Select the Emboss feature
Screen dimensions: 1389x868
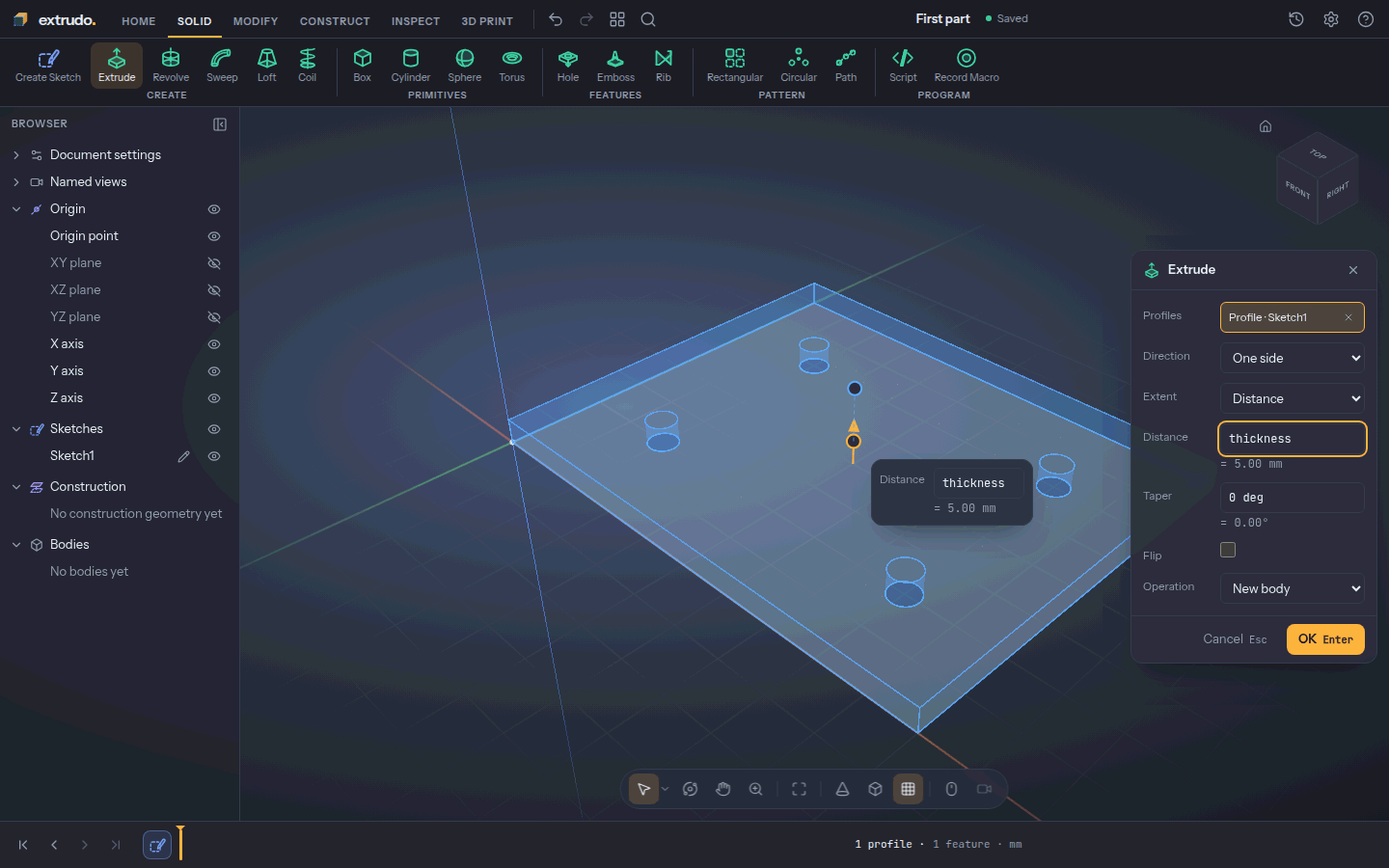[x=615, y=66]
